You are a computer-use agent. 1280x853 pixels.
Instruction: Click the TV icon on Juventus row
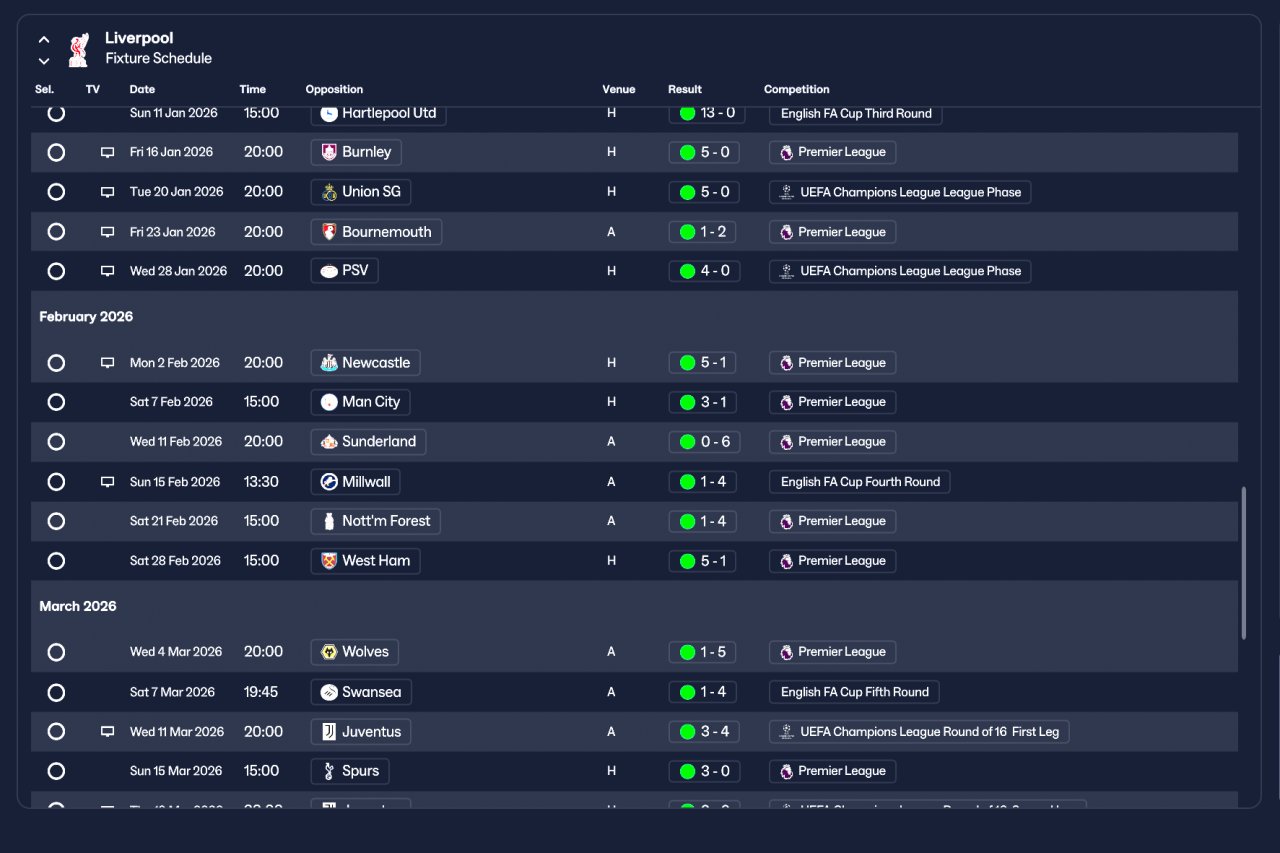click(107, 732)
